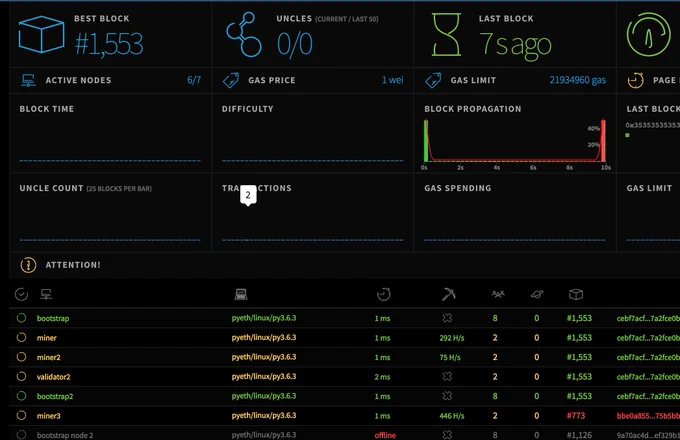
Task: Click the green square under Last Blocks Miners
Action: (627, 135)
